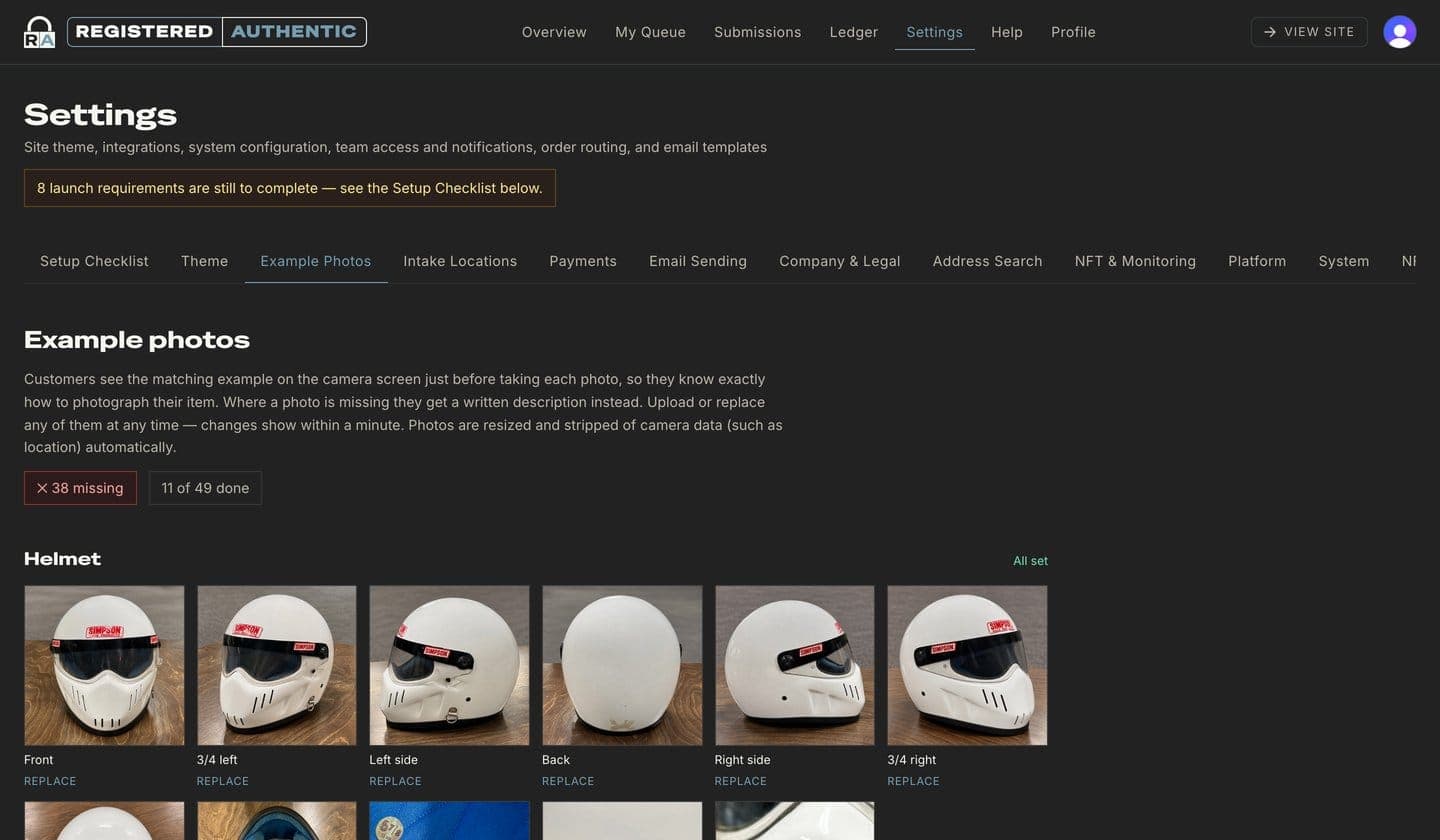Replace the Front example photo
Image resolution: width=1440 pixels, height=840 pixels.
tap(50, 781)
